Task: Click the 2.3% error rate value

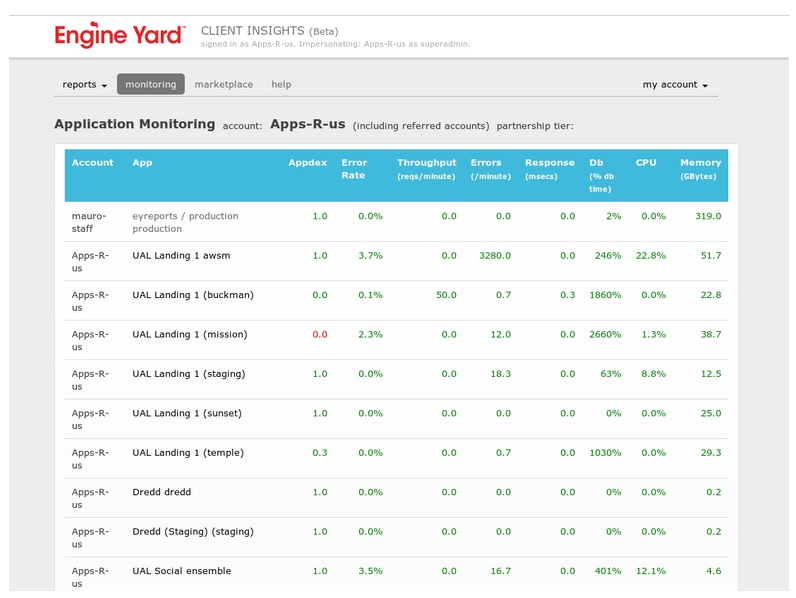Action: [371, 335]
